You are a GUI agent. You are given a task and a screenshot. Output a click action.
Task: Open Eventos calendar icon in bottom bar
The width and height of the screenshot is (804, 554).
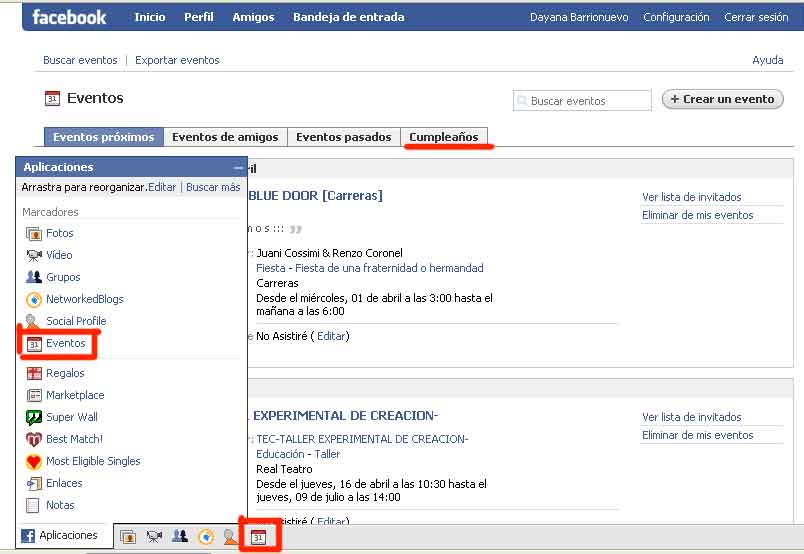258,537
